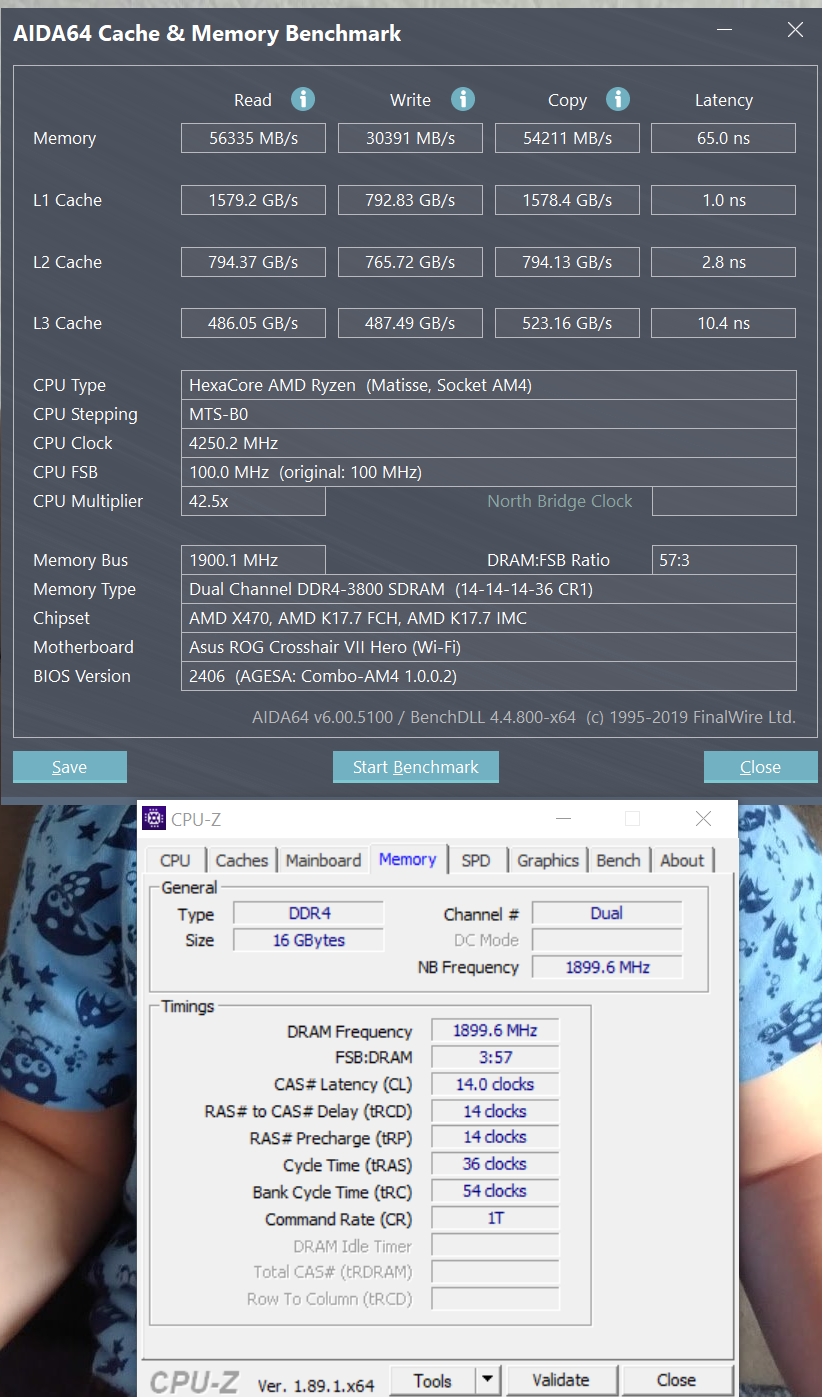The height and width of the screenshot is (1397, 822).
Task: Click the CPU Multiplier 42.5x field
Action: [x=253, y=501]
